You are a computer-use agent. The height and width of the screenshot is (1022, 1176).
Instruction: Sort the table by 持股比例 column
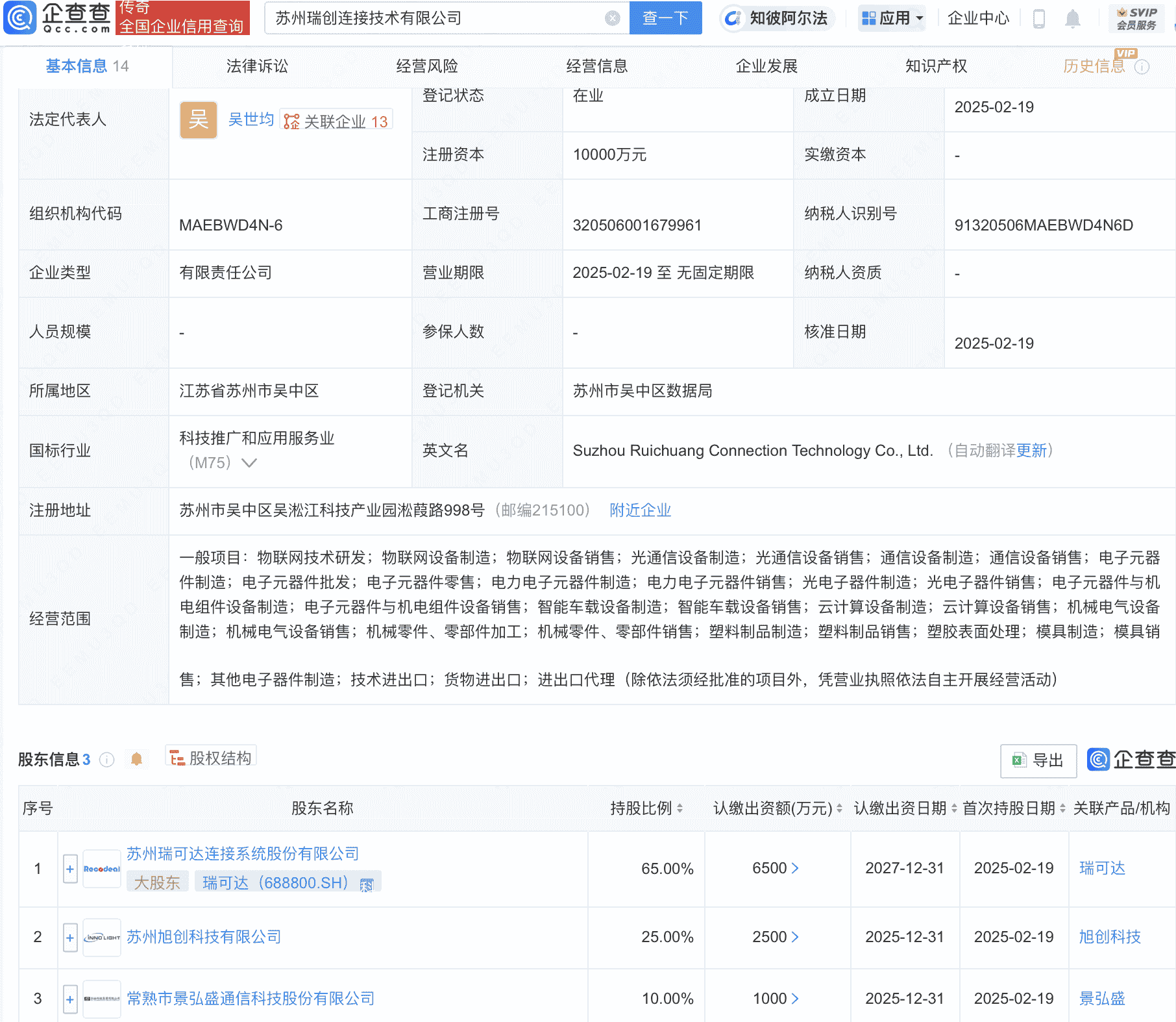[x=679, y=808]
